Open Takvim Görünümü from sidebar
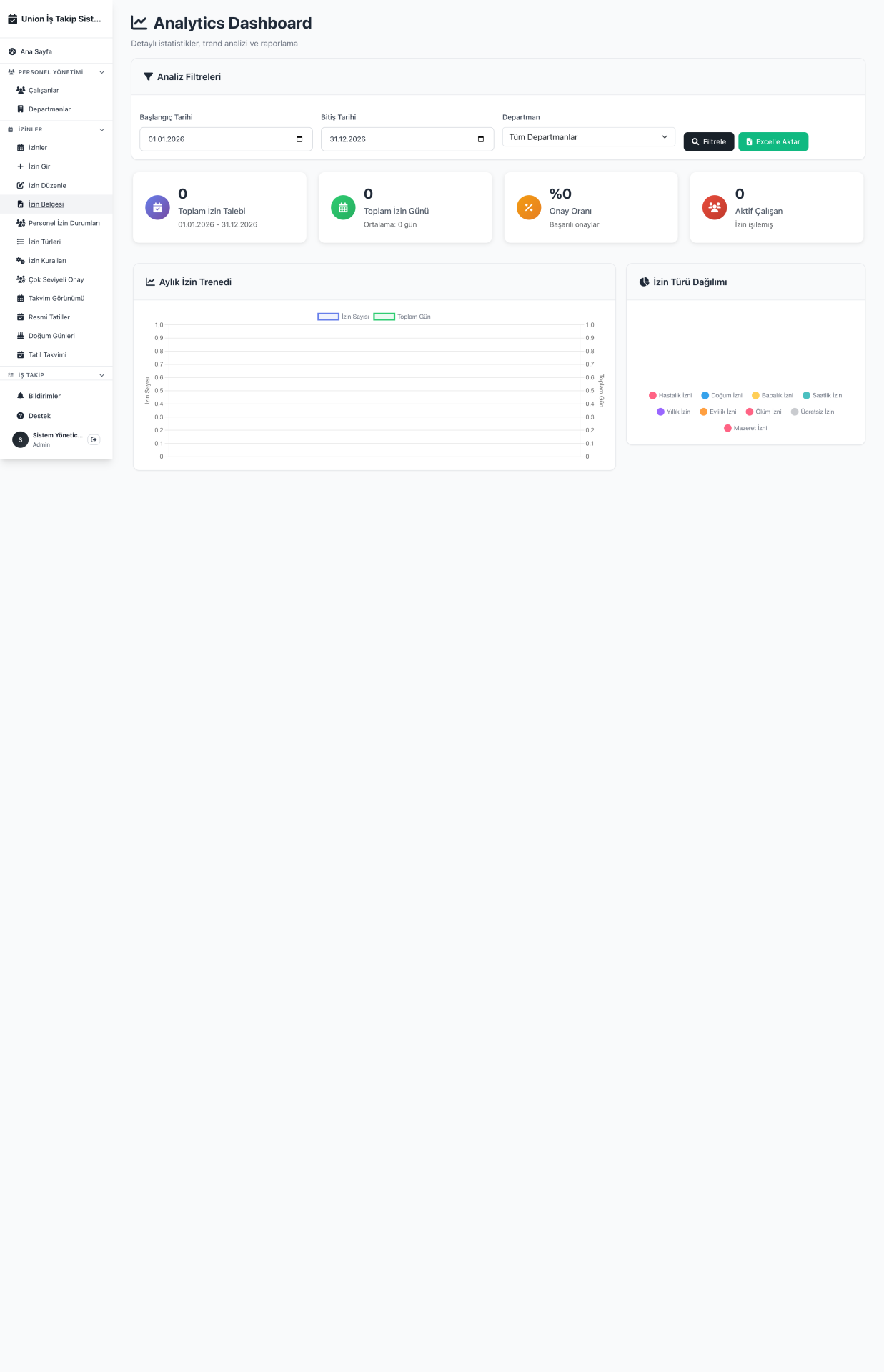 [56, 298]
